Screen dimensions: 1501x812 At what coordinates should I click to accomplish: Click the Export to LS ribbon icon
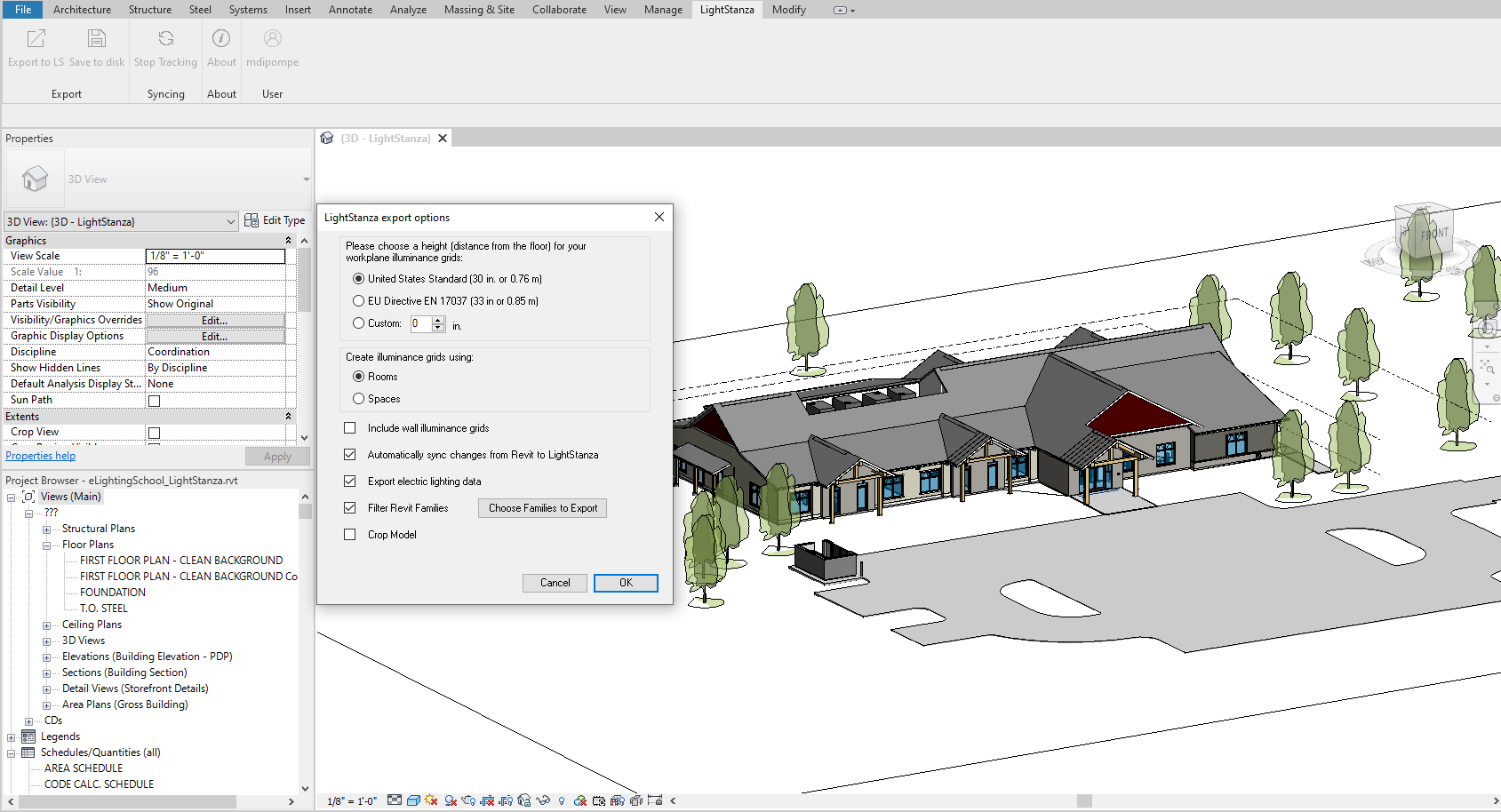[36, 39]
